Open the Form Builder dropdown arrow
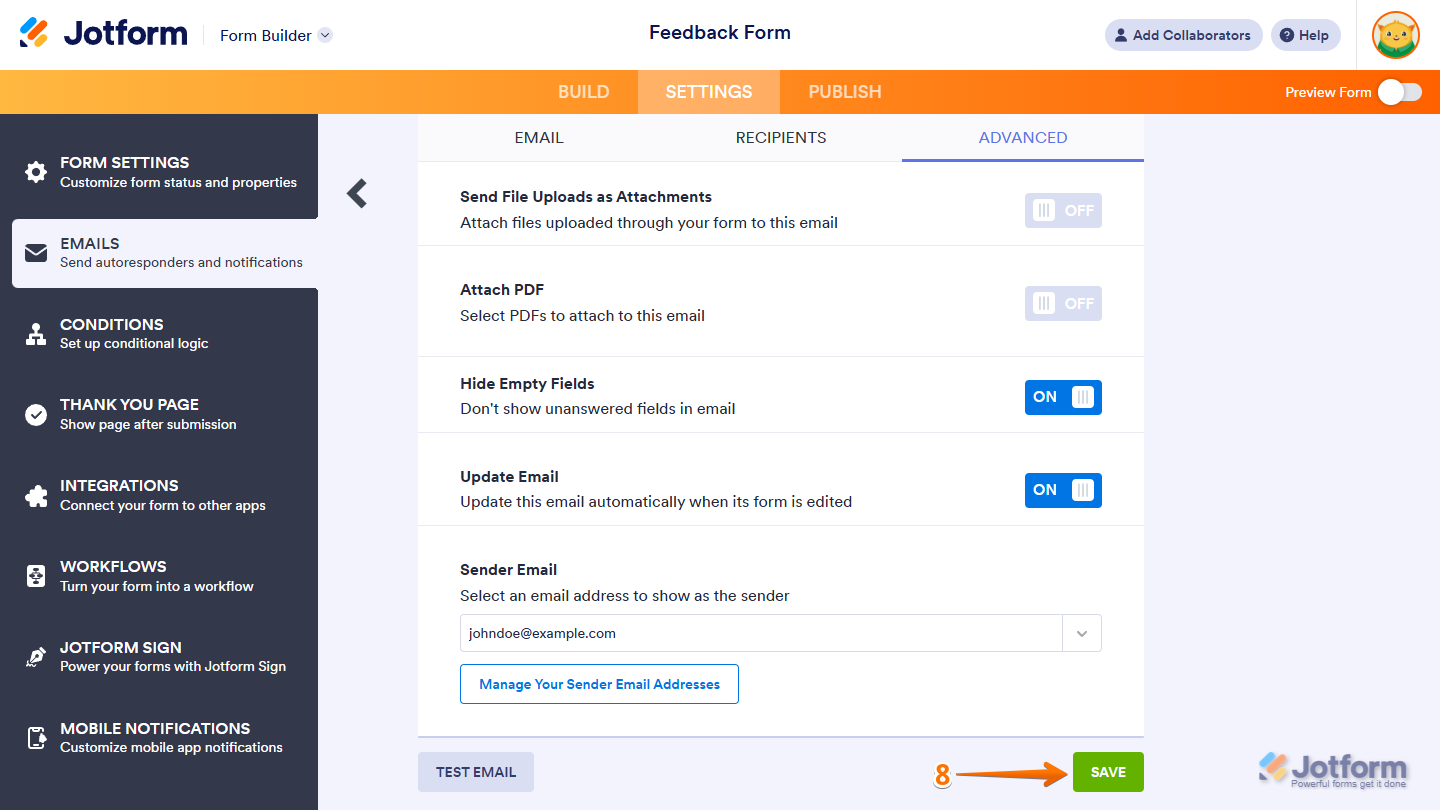Screen dimensions: 1440x810 (325, 36)
